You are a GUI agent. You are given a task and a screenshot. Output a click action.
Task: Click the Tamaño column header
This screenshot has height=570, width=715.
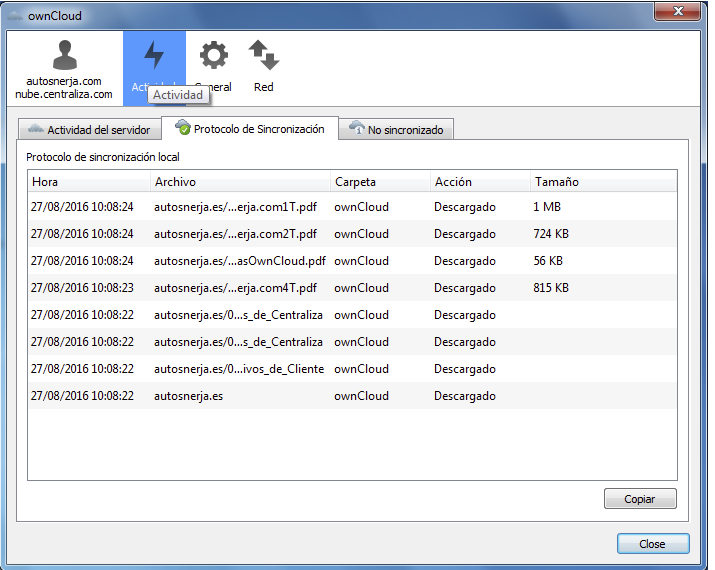tap(600, 182)
